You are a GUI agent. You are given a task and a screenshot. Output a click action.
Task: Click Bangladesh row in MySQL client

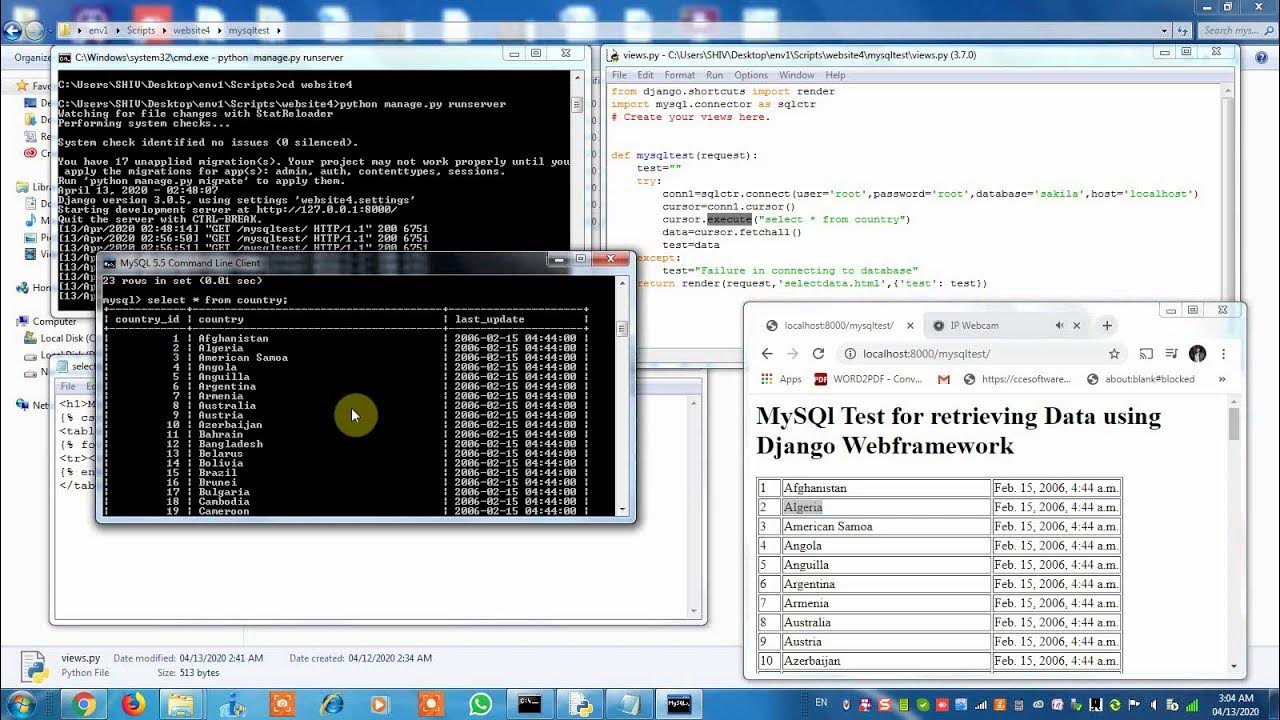(x=346, y=444)
